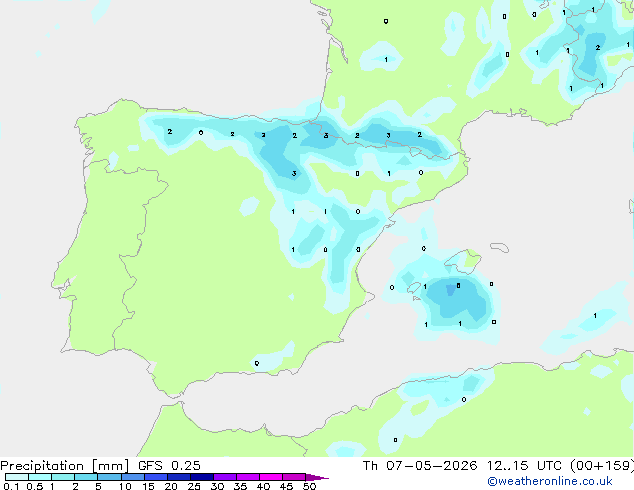This screenshot has height=490, width=634.
Task: Click the 40–45 mm magenta legend swatch
Action: [x=271, y=477]
